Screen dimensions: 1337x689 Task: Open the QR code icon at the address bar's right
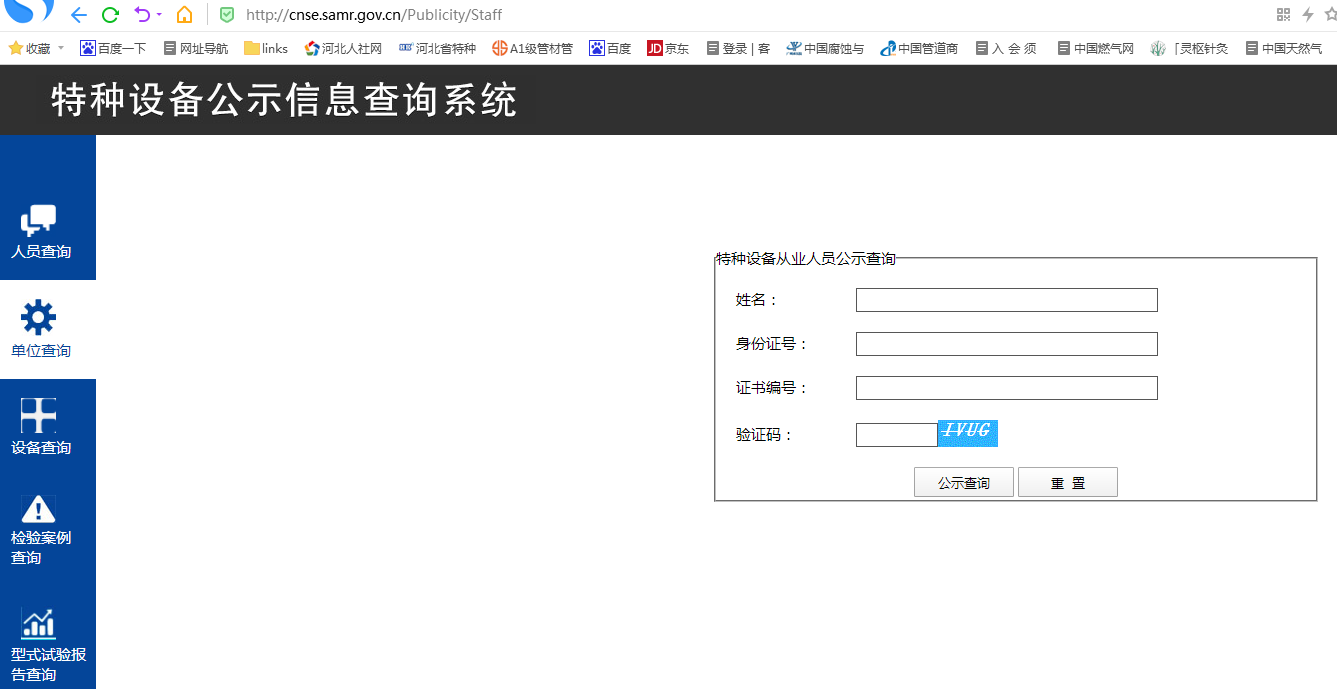point(1284,14)
